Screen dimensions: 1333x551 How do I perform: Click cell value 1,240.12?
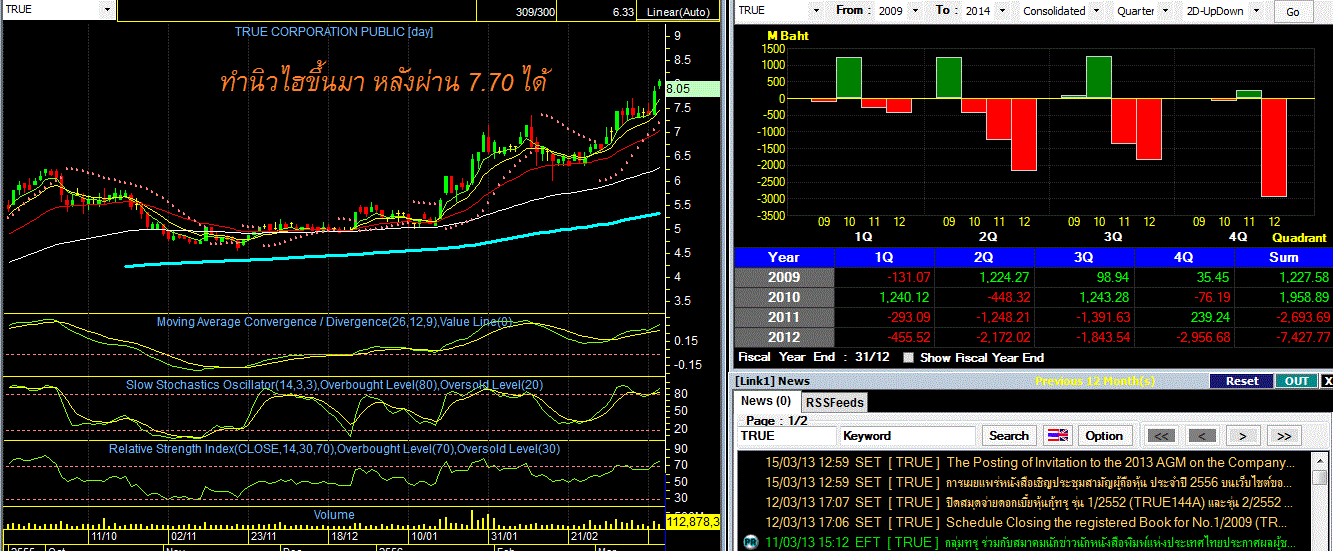click(904, 297)
